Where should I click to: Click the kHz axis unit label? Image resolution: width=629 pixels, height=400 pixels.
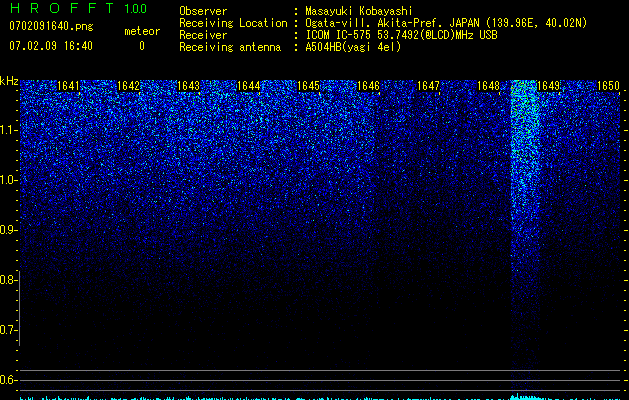point(9,81)
